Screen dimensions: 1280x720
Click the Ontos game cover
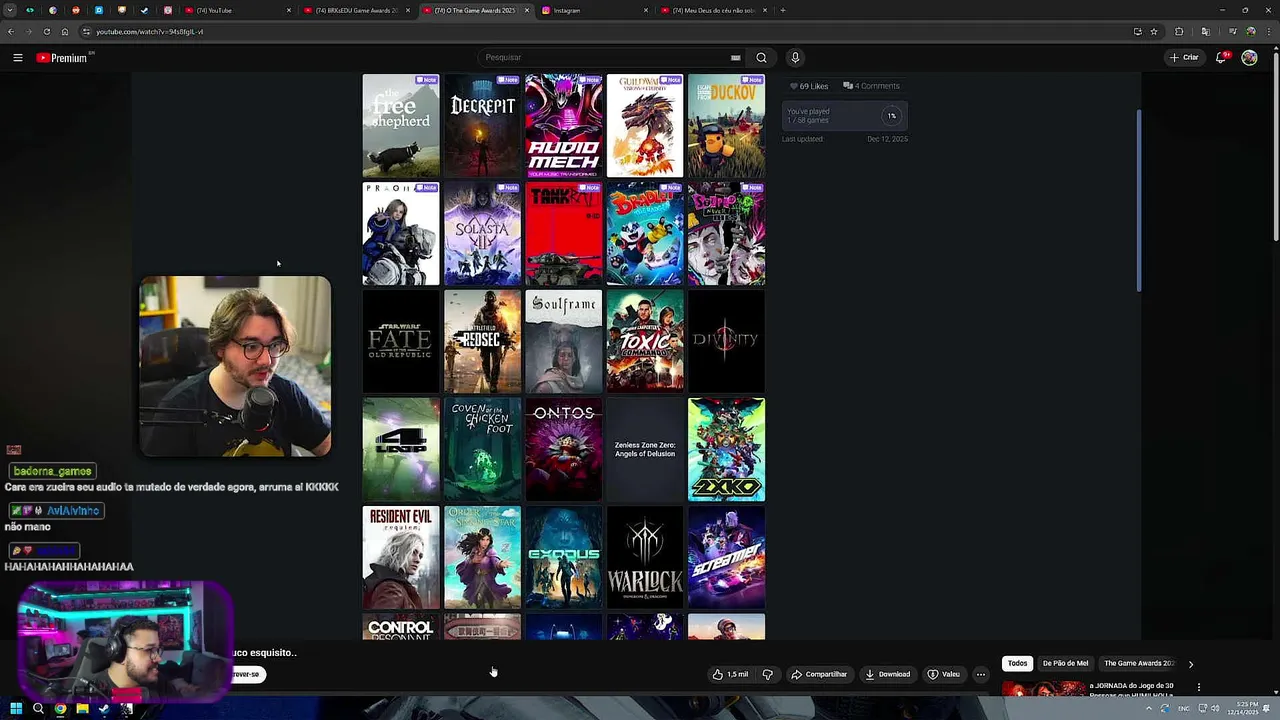564,449
